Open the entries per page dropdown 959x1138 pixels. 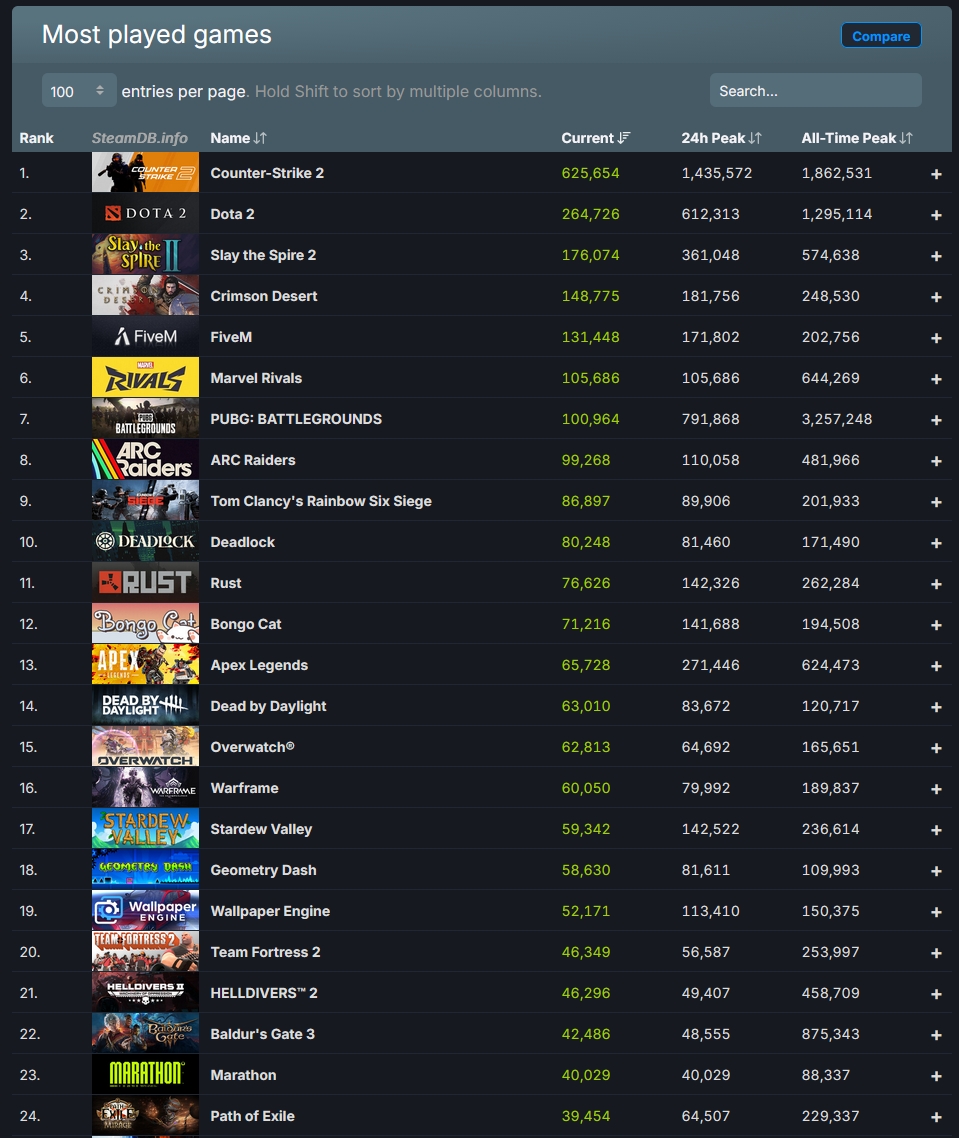tap(78, 91)
